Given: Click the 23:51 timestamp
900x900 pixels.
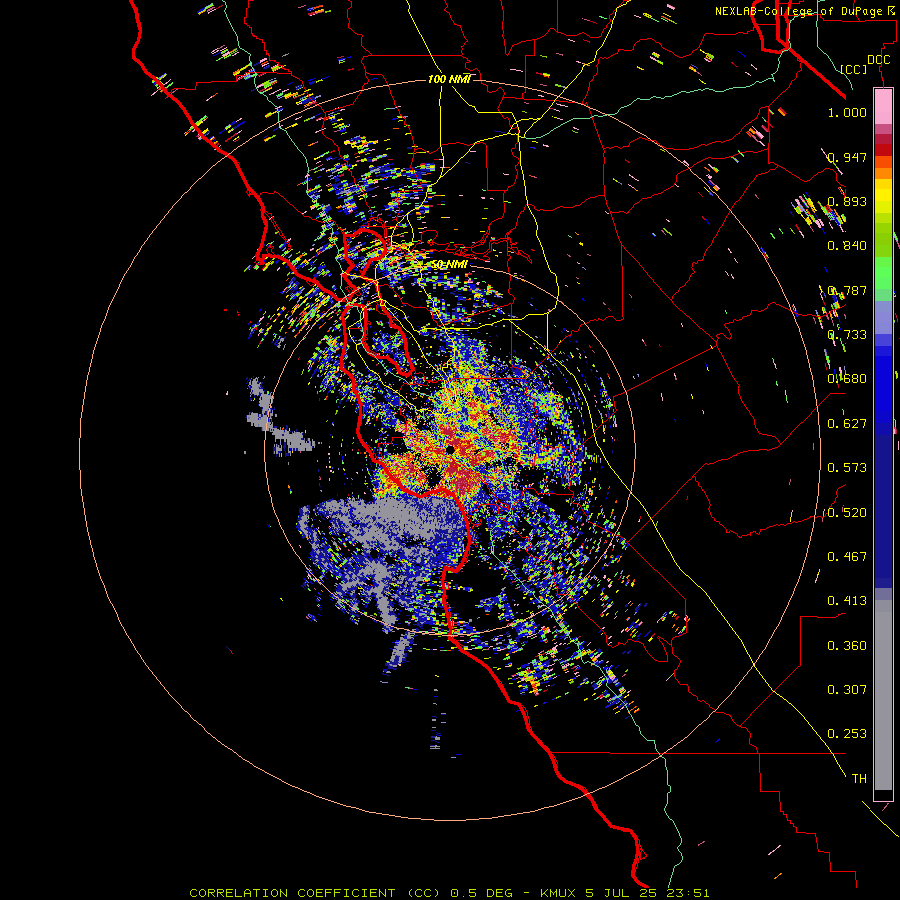Looking at the screenshot, I should click(x=688, y=893).
